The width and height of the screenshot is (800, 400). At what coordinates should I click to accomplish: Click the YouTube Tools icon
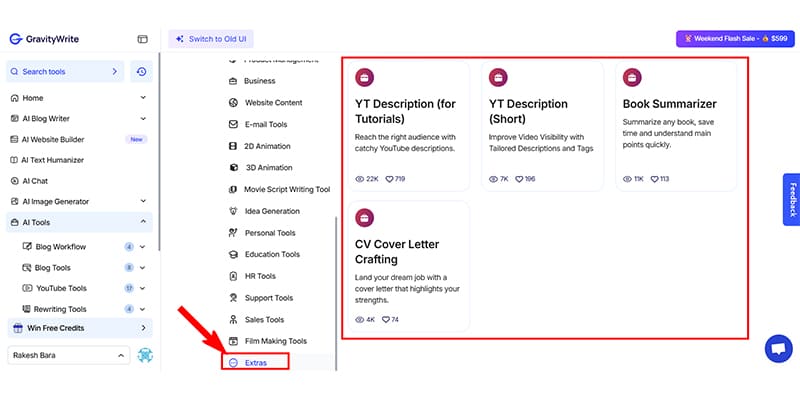coord(27,288)
